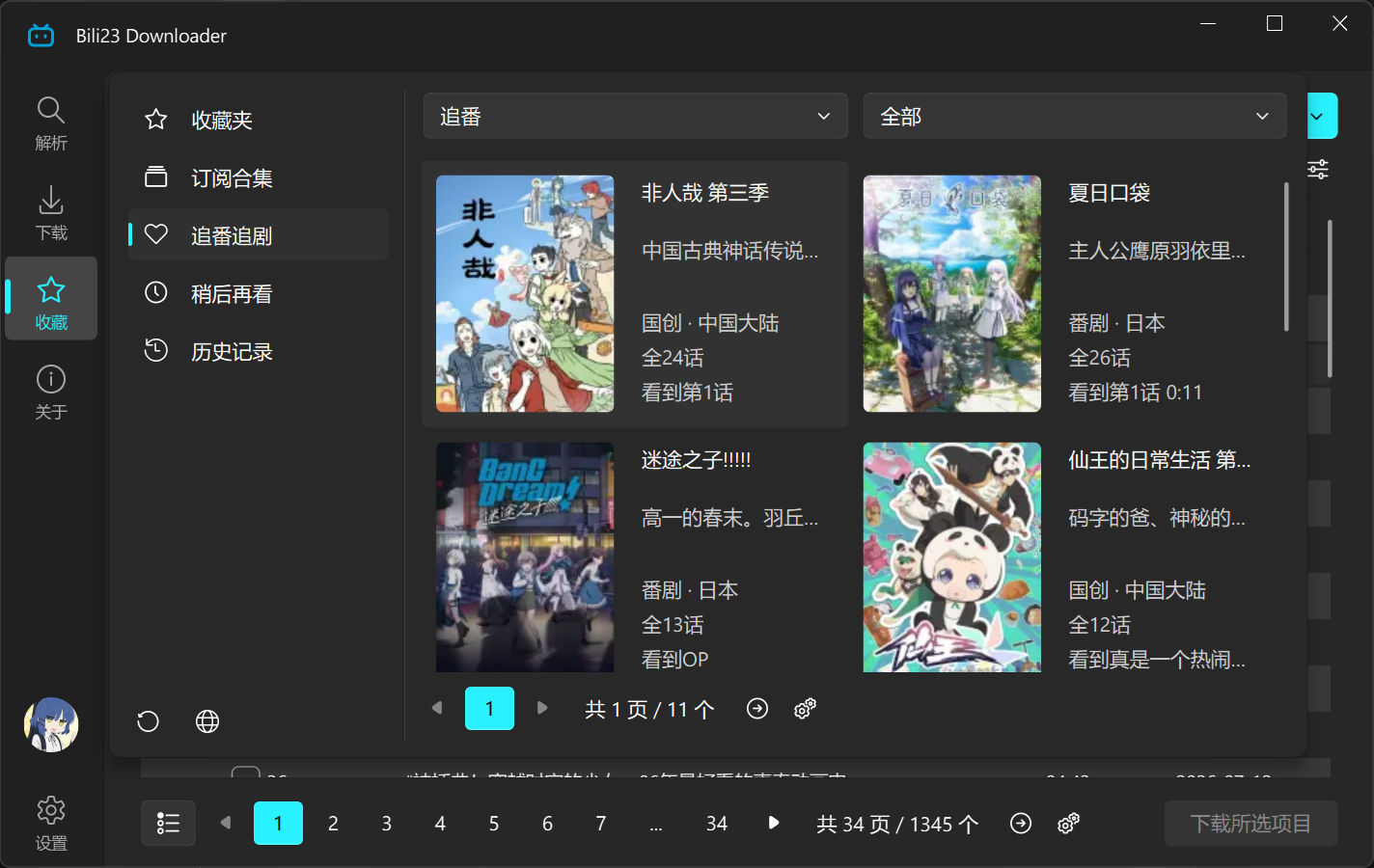Click the 下载所选项目 button
The height and width of the screenshot is (868, 1374).
point(1250,824)
